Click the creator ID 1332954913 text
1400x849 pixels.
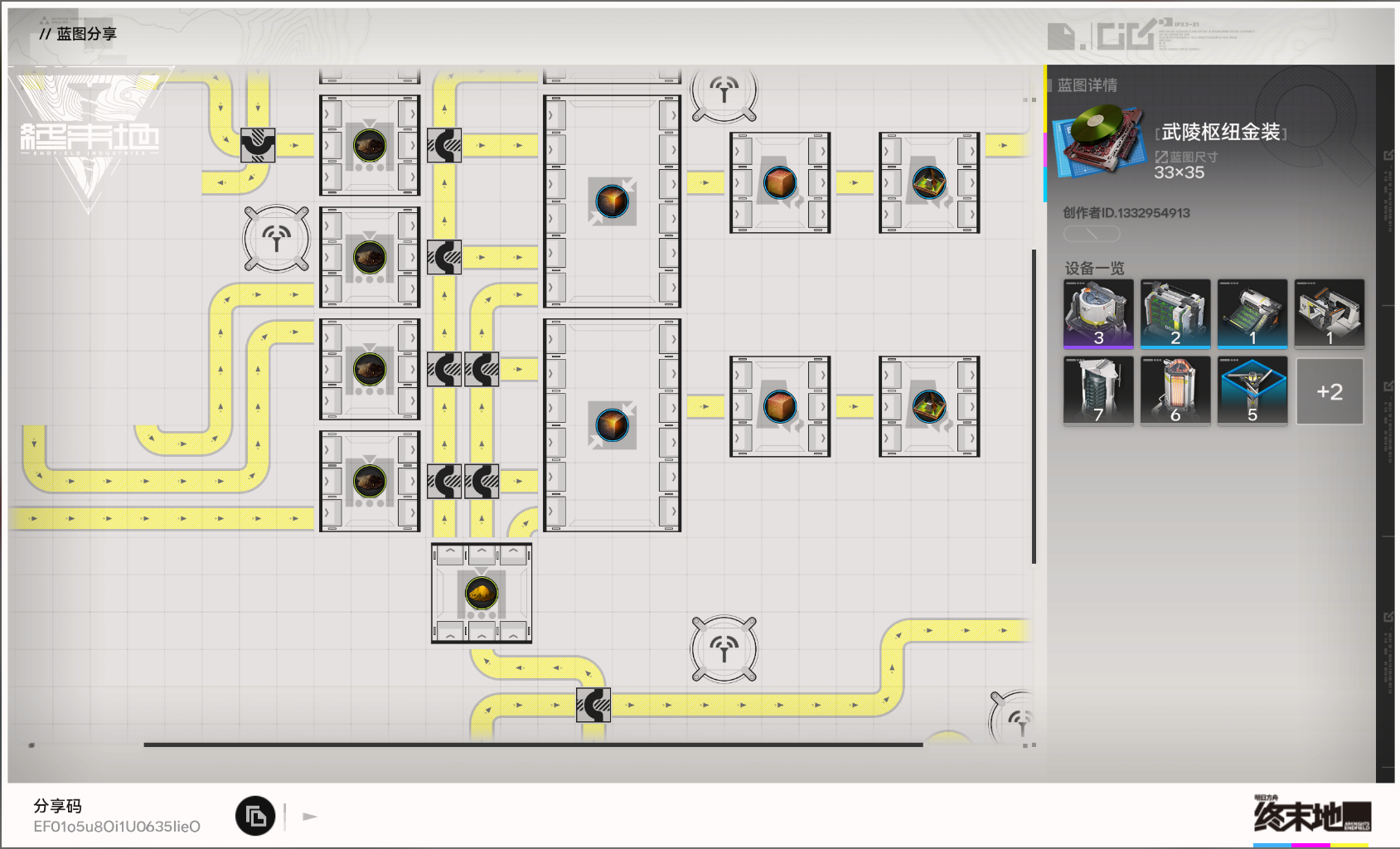(x=1126, y=213)
